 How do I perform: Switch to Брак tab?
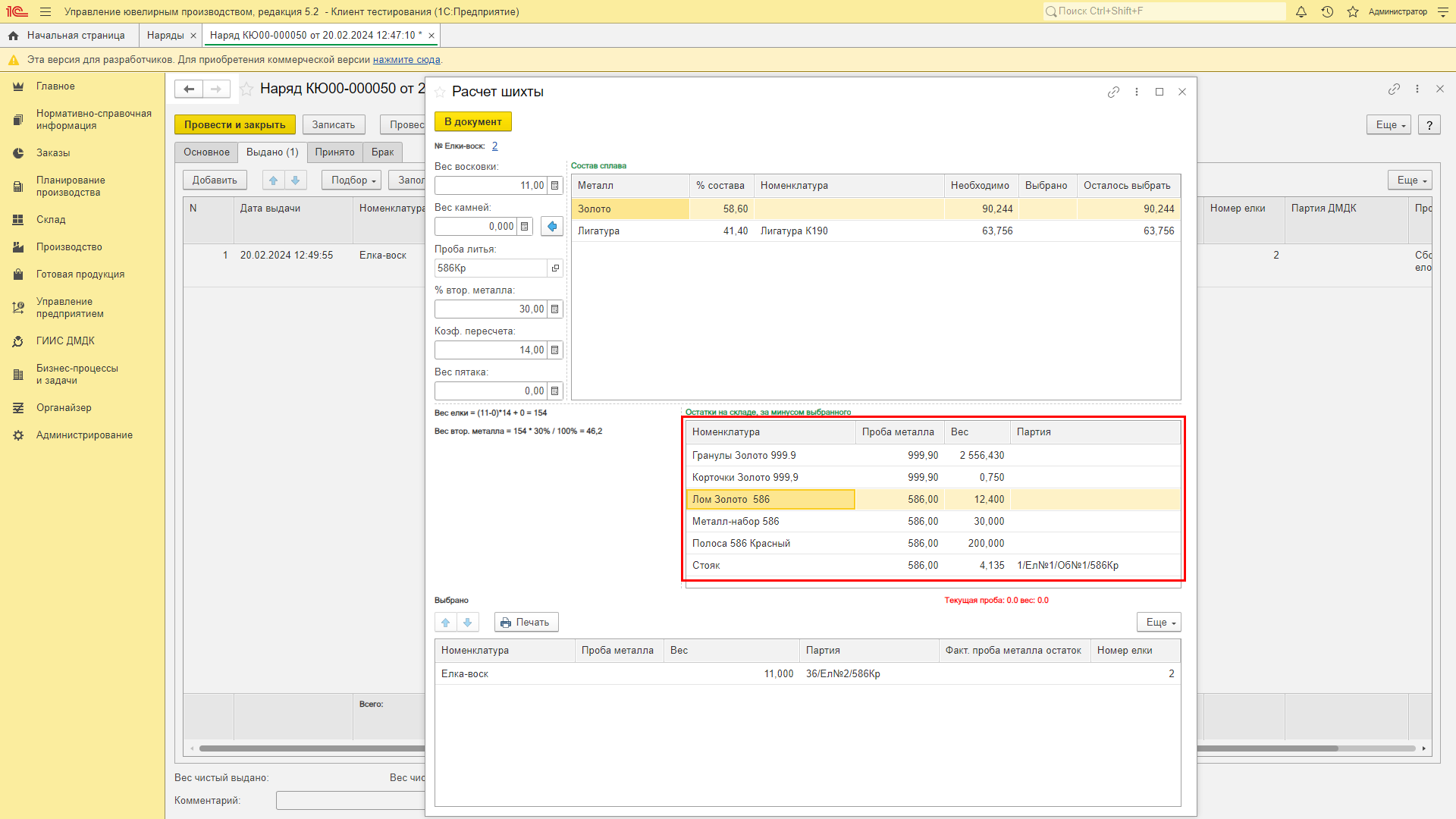382,152
